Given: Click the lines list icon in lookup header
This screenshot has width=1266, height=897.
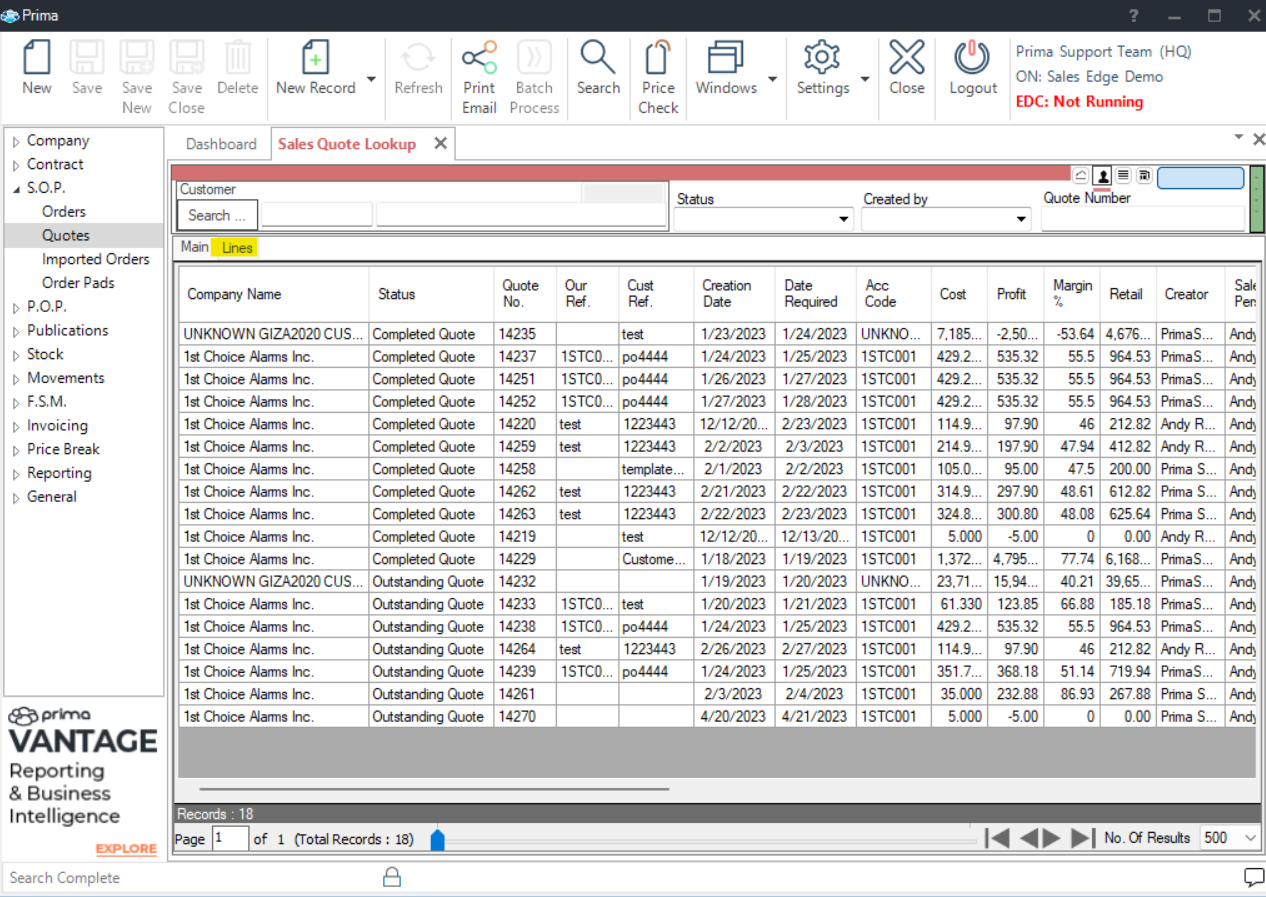Looking at the screenshot, I should [x=1123, y=176].
